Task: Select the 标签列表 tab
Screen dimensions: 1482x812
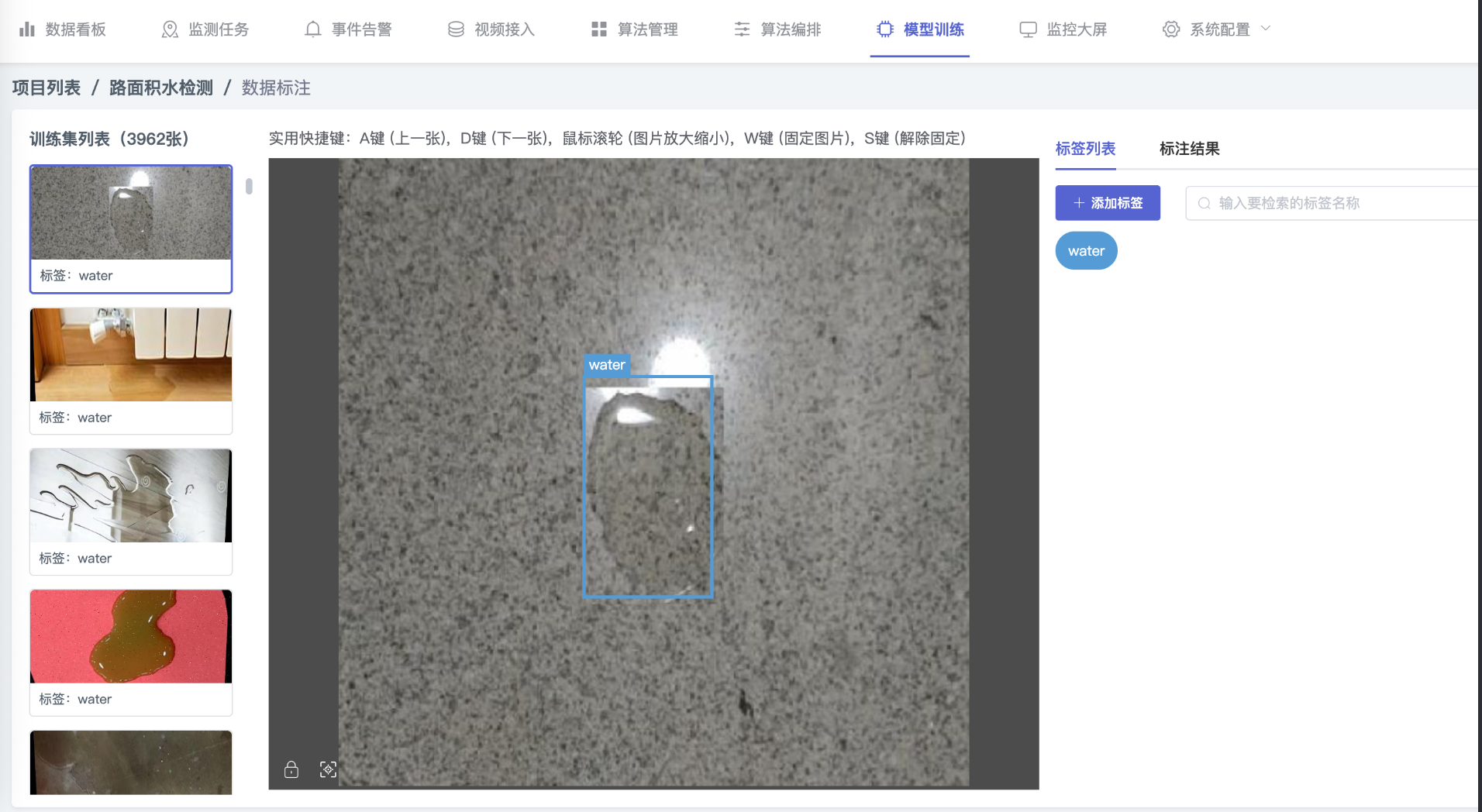Action: click(x=1085, y=149)
